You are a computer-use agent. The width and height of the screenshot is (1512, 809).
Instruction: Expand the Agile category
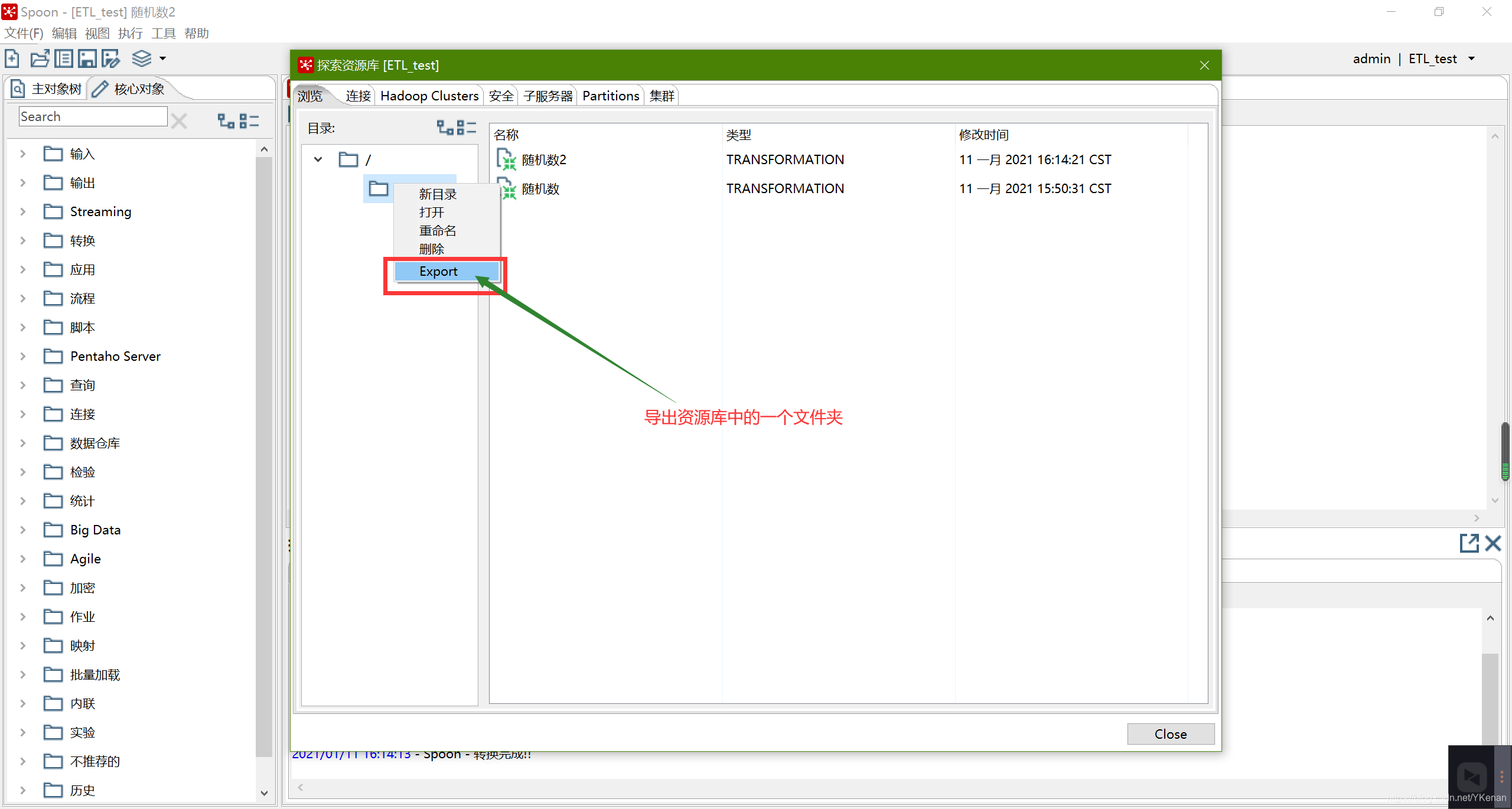[22, 559]
